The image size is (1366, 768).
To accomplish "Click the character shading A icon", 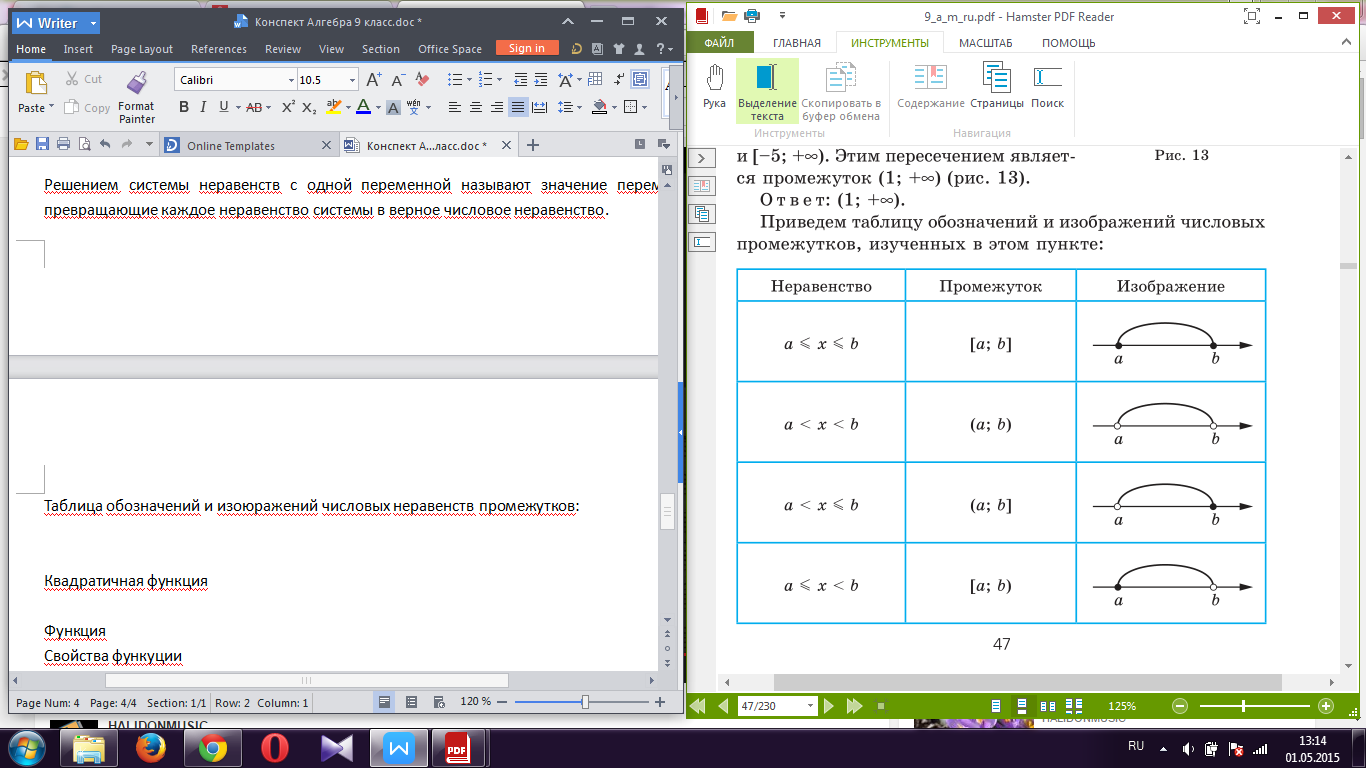I will tap(394, 107).
